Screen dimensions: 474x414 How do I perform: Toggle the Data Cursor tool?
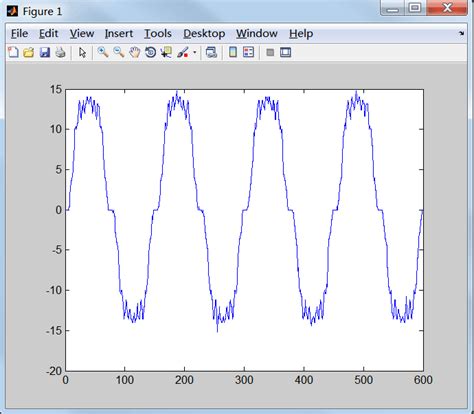pos(166,52)
